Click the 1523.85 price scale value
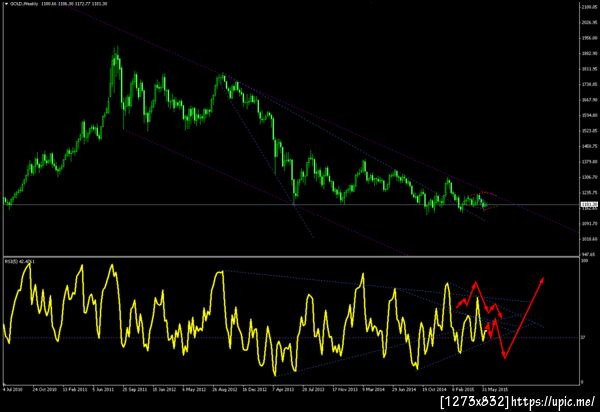 point(589,131)
